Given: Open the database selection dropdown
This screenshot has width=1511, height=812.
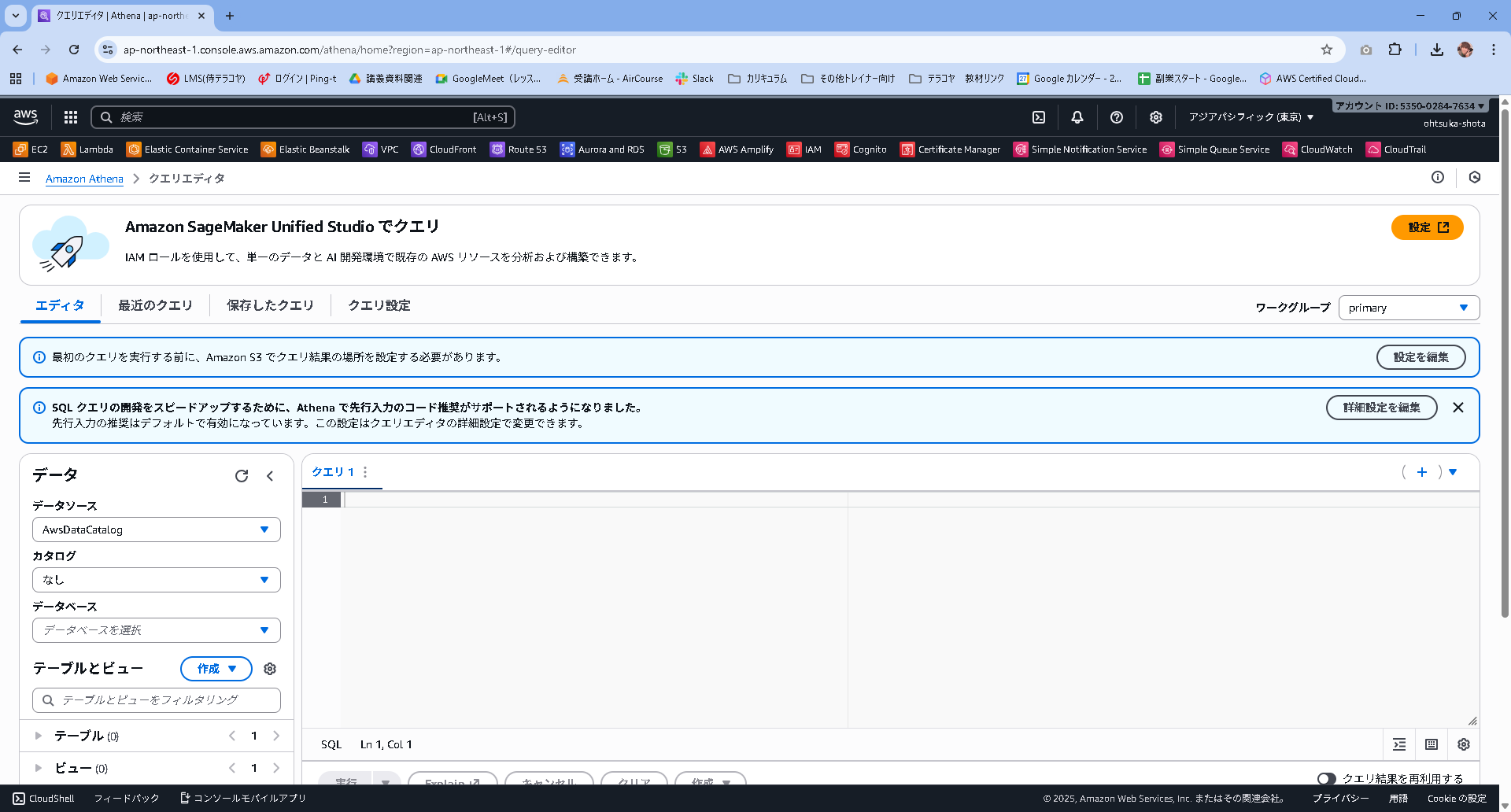Looking at the screenshot, I should coord(157,630).
